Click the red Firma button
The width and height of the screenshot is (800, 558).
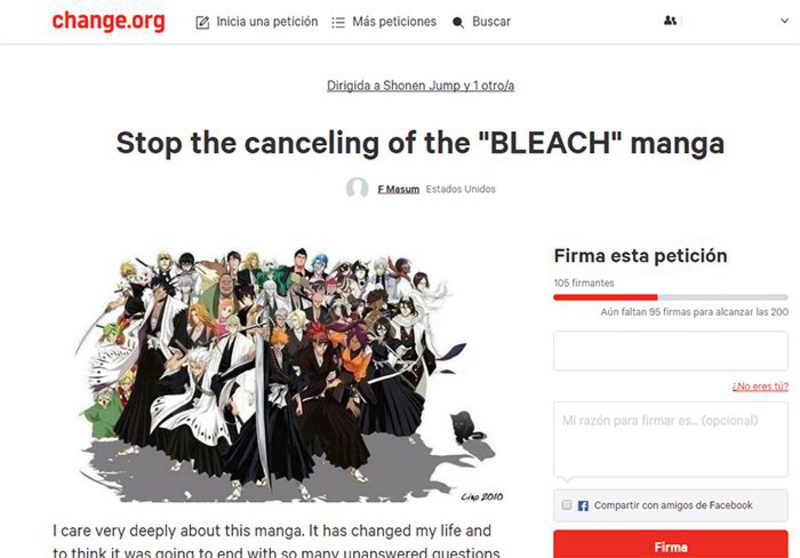[670, 544]
